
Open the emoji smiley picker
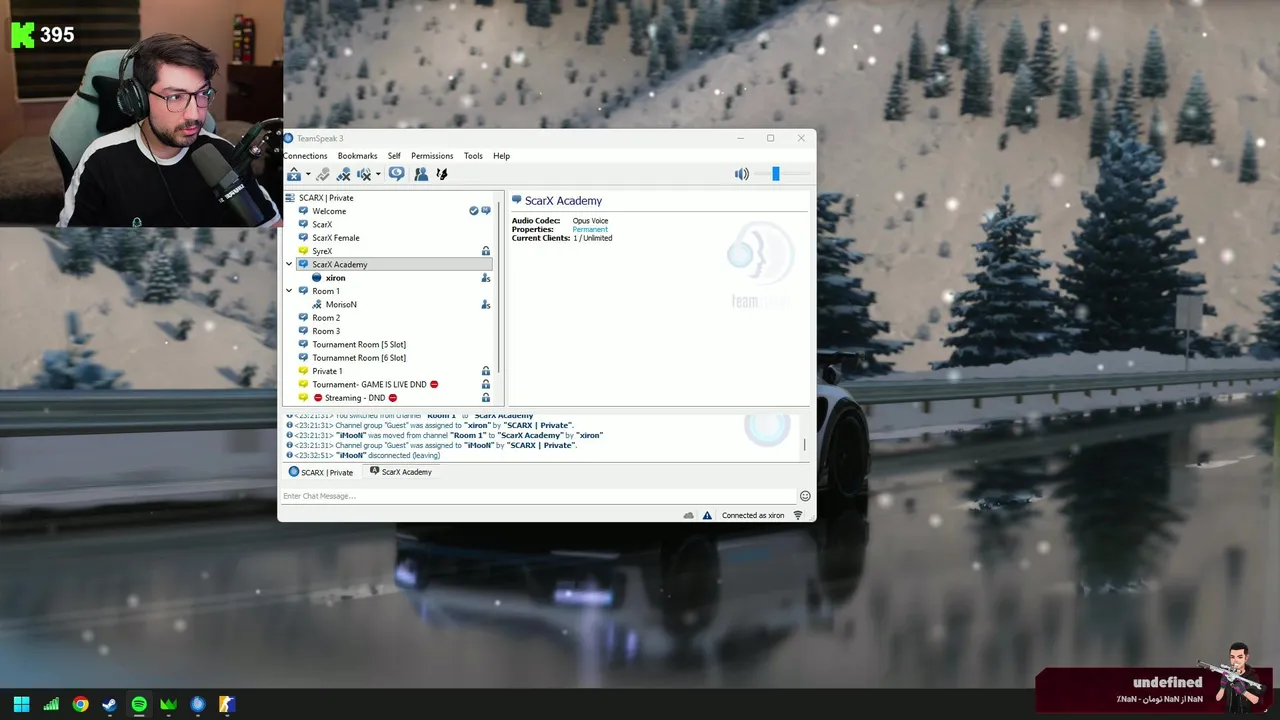coord(805,496)
